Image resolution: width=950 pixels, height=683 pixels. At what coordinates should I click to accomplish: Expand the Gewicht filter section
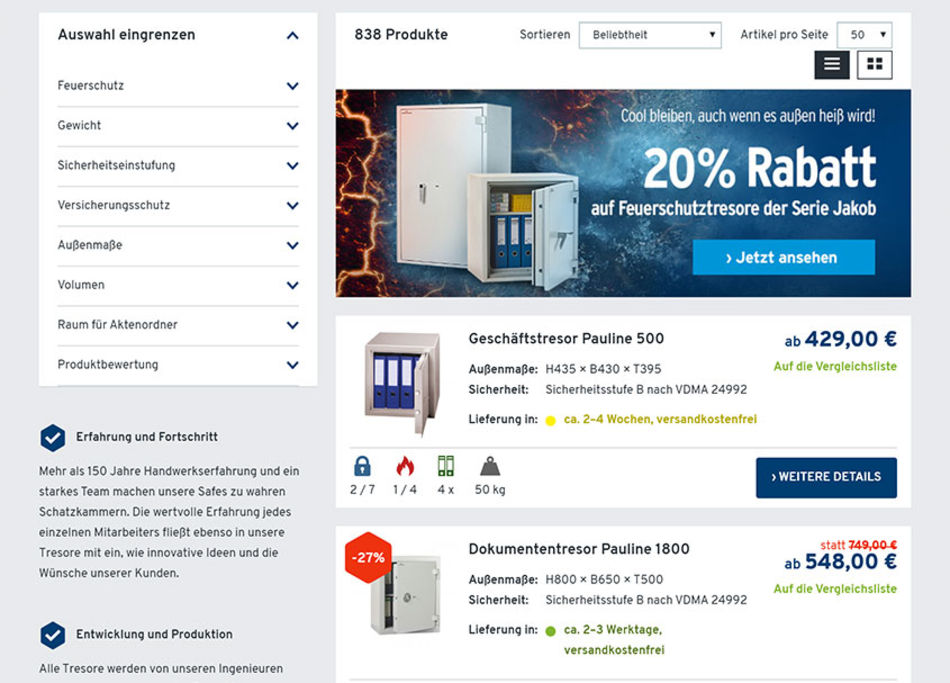pos(292,126)
